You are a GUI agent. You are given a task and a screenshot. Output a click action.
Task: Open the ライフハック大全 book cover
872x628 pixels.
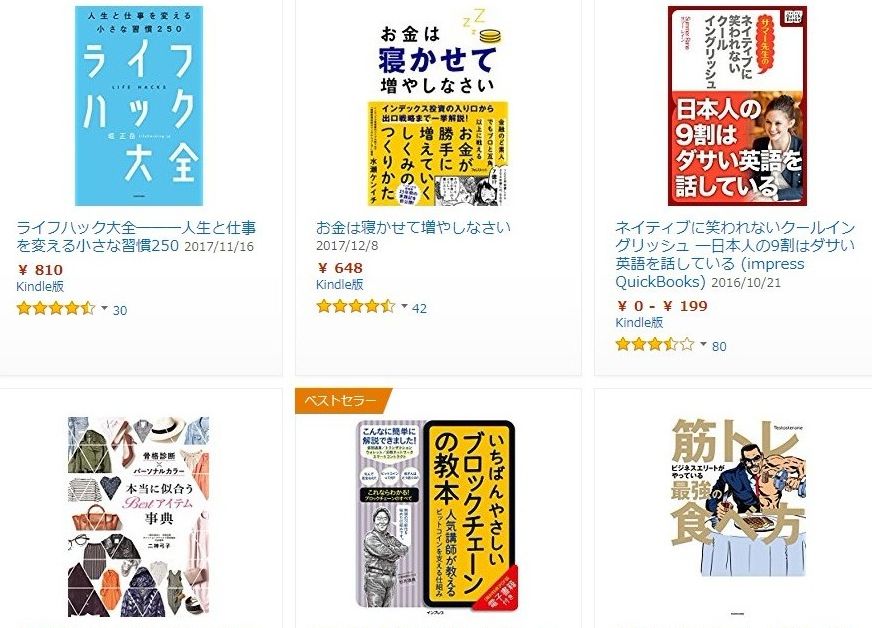139,106
